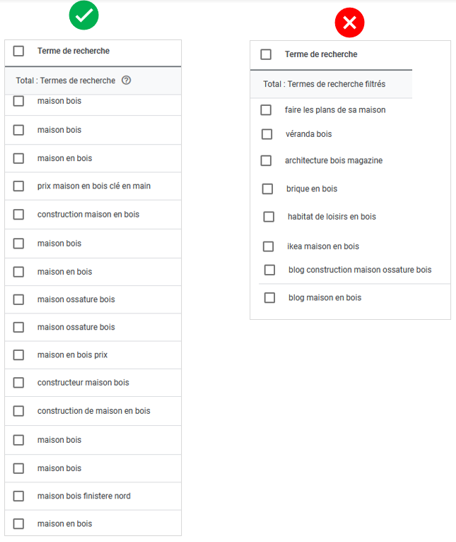Tick the select-all checkbox in right Terme de recherche header
Viewport: 456px width, 542px height.
click(x=266, y=54)
